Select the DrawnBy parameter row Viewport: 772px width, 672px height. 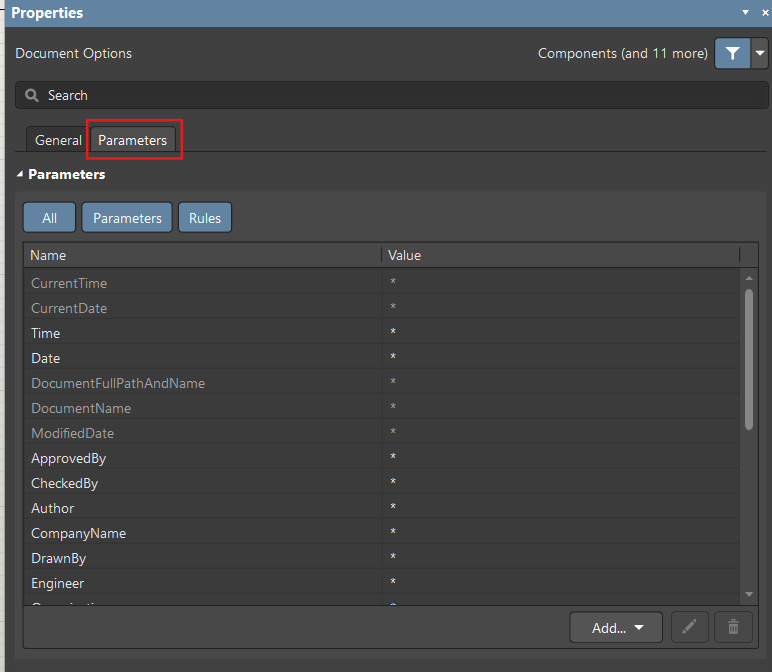(382, 558)
